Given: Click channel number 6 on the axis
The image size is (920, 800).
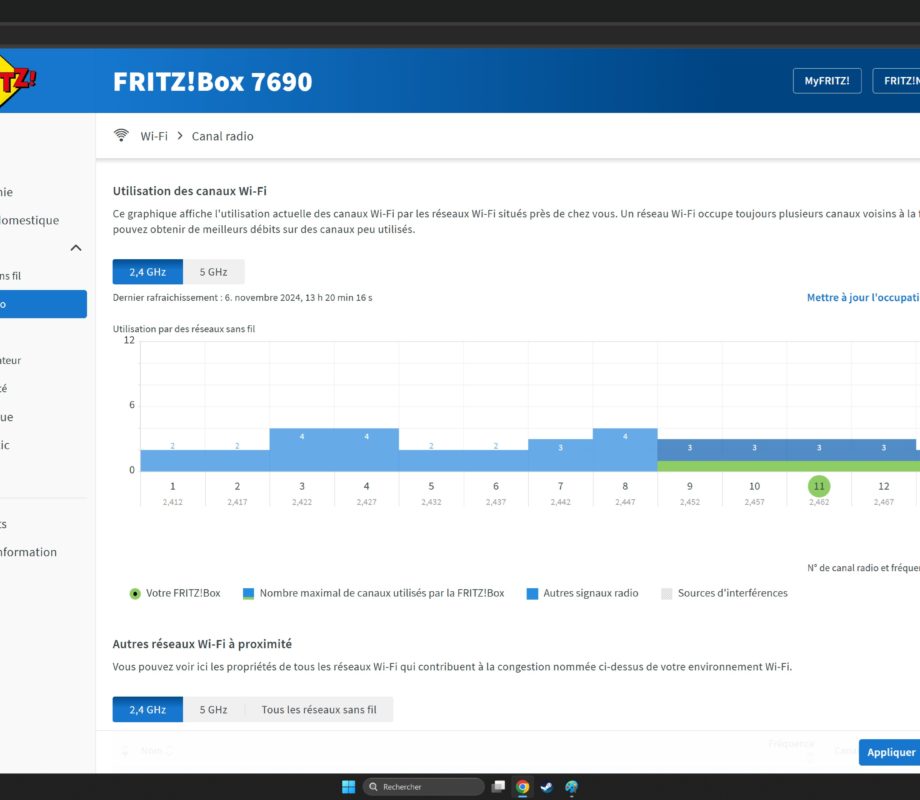Looking at the screenshot, I should [496, 486].
